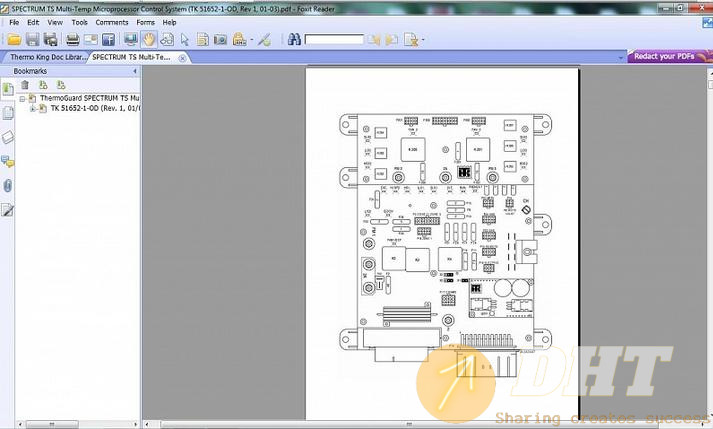Collapse the ThermoGuard SPECTRUM TS bookmark node
Image resolution: width=713 pixels, height=429 pixels.
pos(22,98)
